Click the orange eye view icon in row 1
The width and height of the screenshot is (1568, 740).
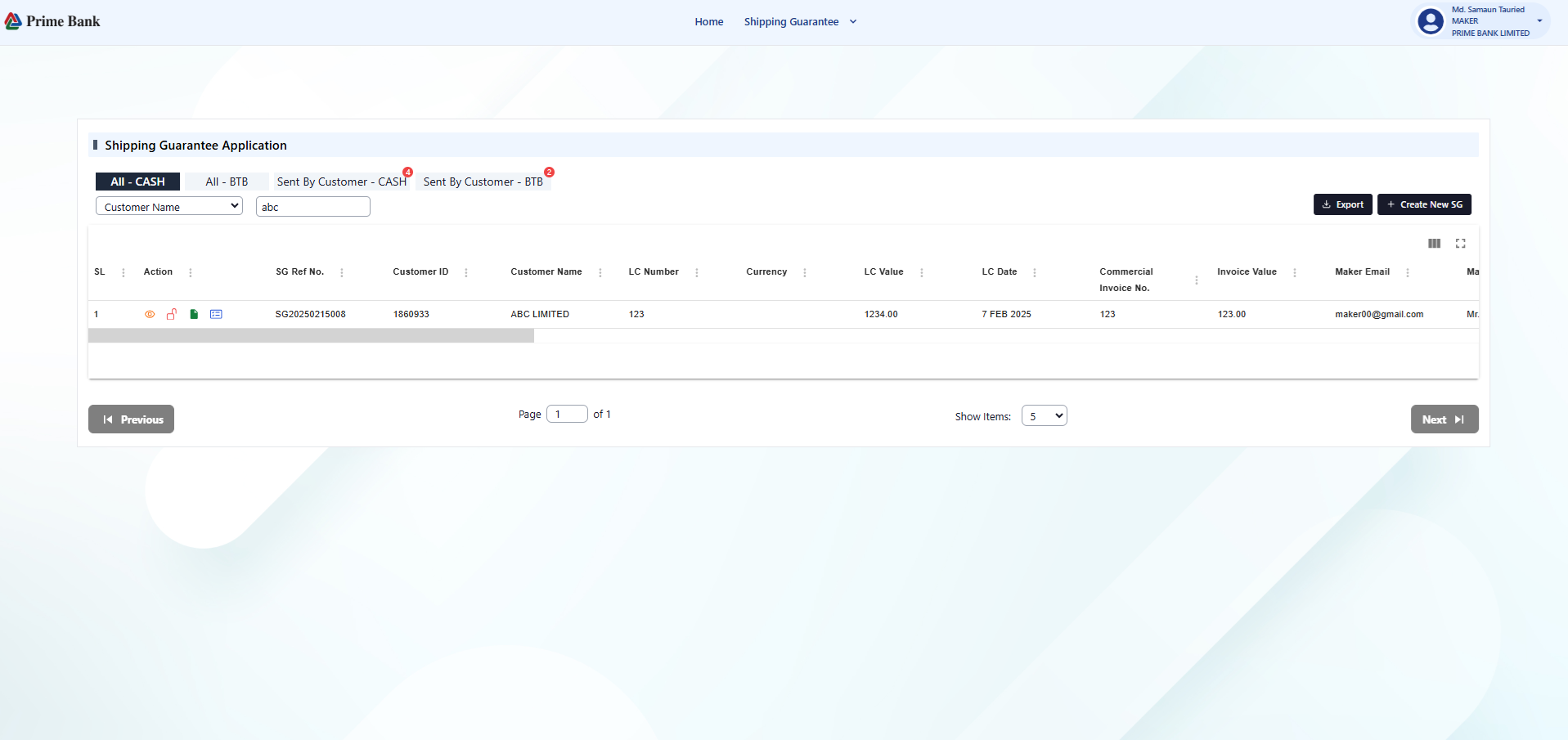150,314
